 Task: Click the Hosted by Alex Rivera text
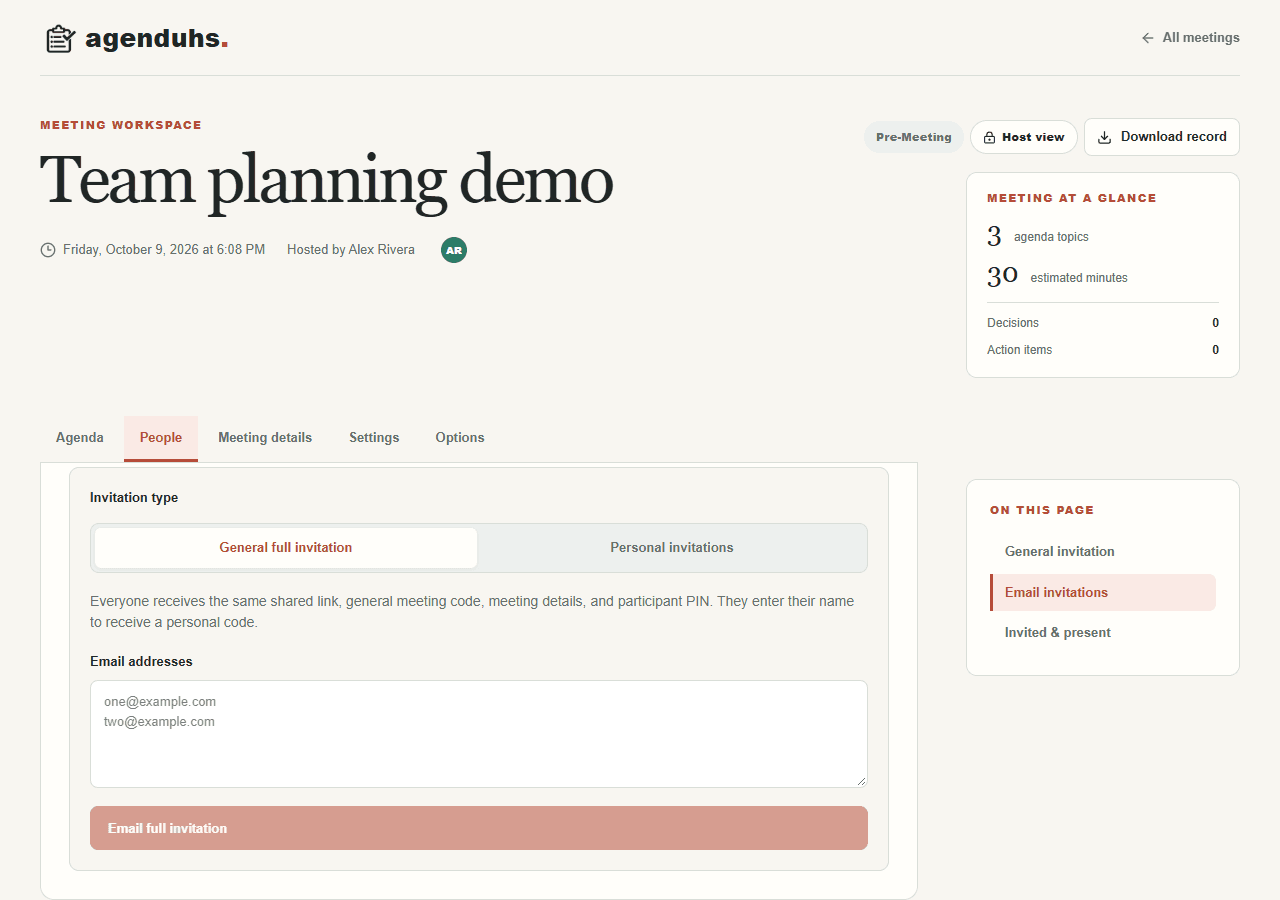351,250
